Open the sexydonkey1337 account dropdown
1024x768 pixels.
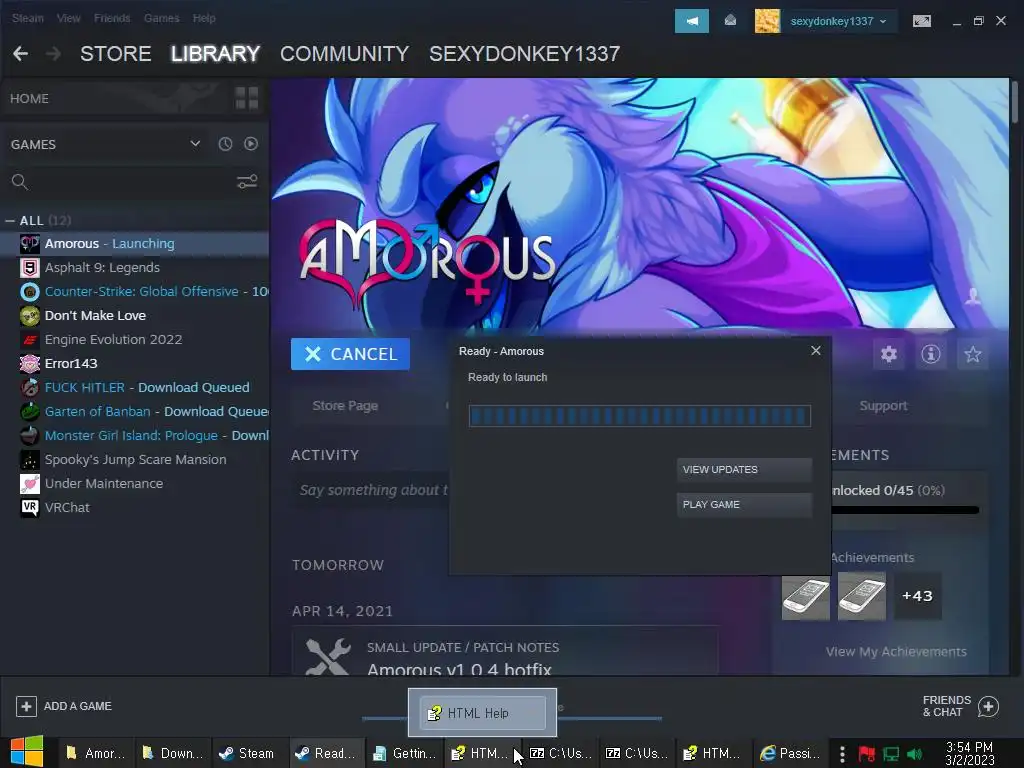click(839, 21)
